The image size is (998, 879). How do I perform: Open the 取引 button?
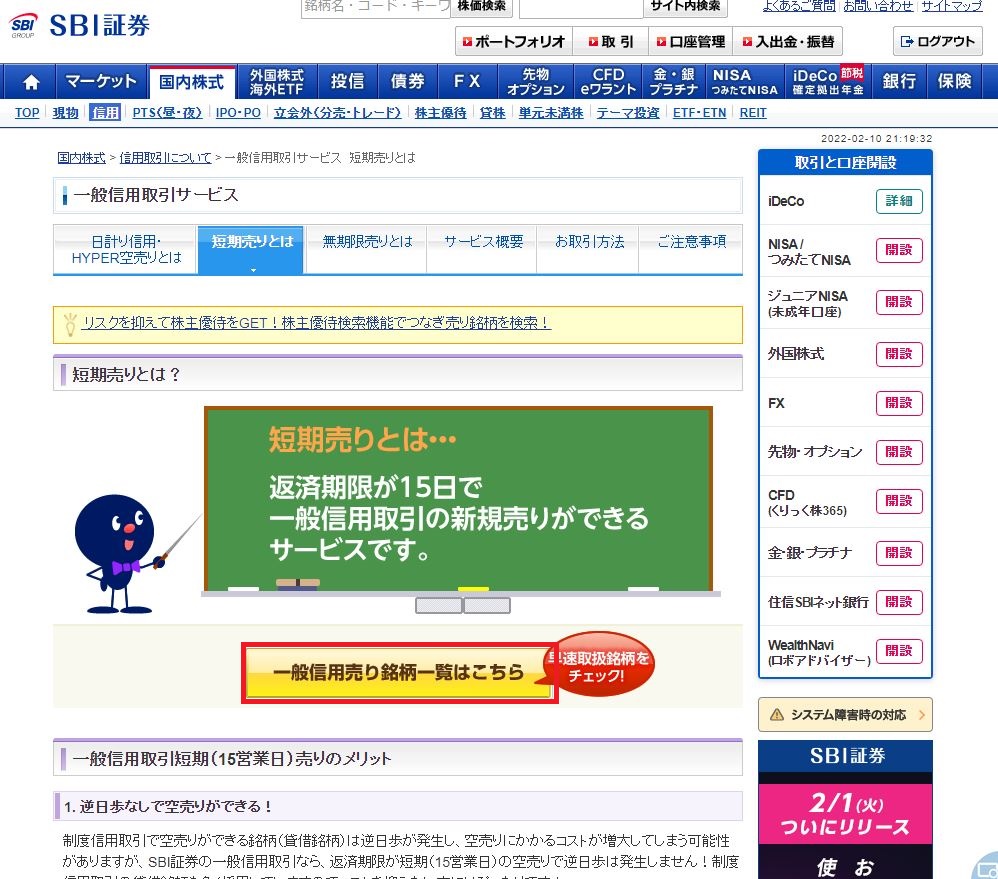[x=610, y=42]
